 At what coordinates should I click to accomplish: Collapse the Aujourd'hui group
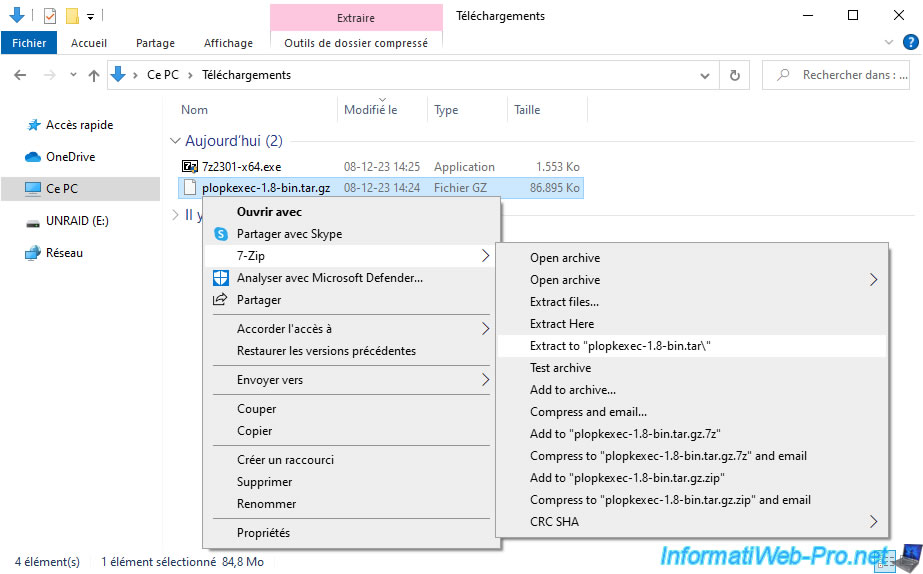pyautogui.click(x=176, y=141)
